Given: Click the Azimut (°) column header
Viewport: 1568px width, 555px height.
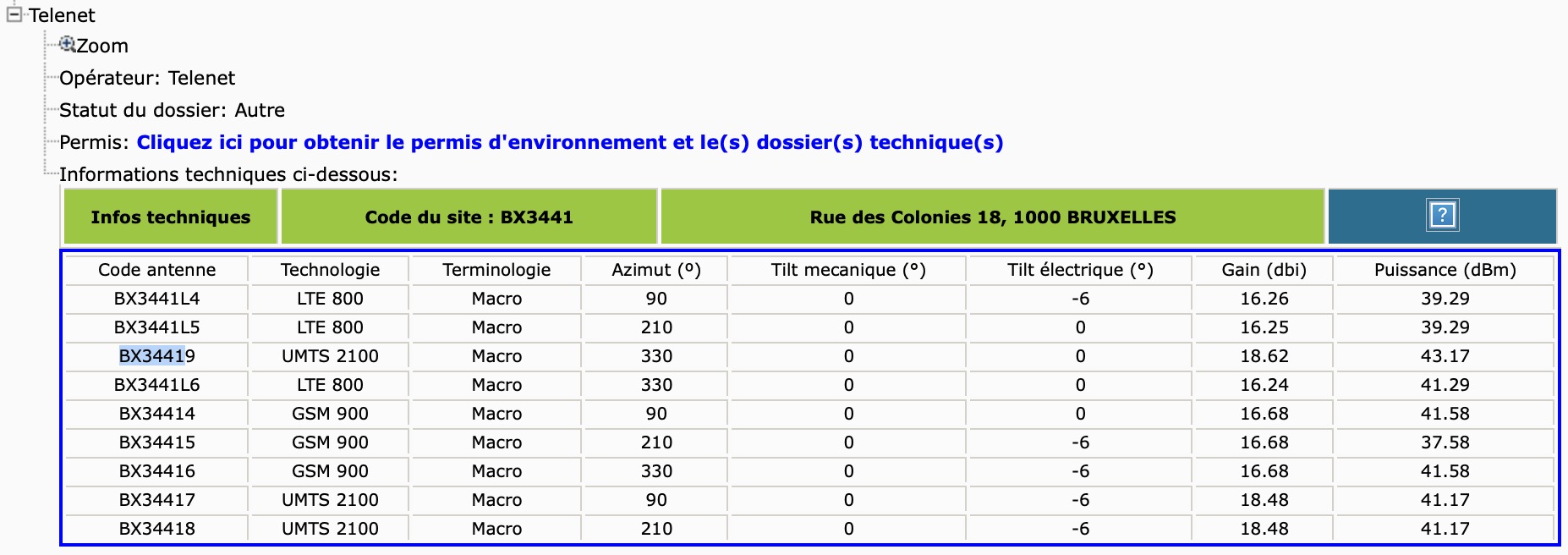Looking at the screenshot, I should coord(656,270).
